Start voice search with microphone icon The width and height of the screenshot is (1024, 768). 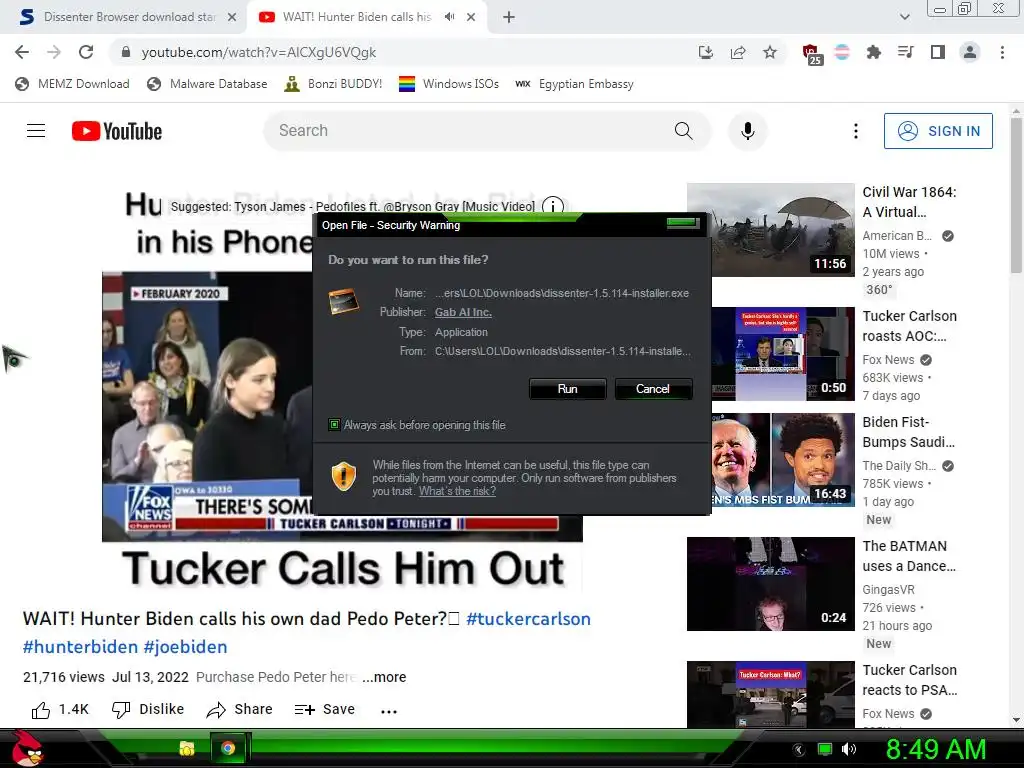coord(748,131)
